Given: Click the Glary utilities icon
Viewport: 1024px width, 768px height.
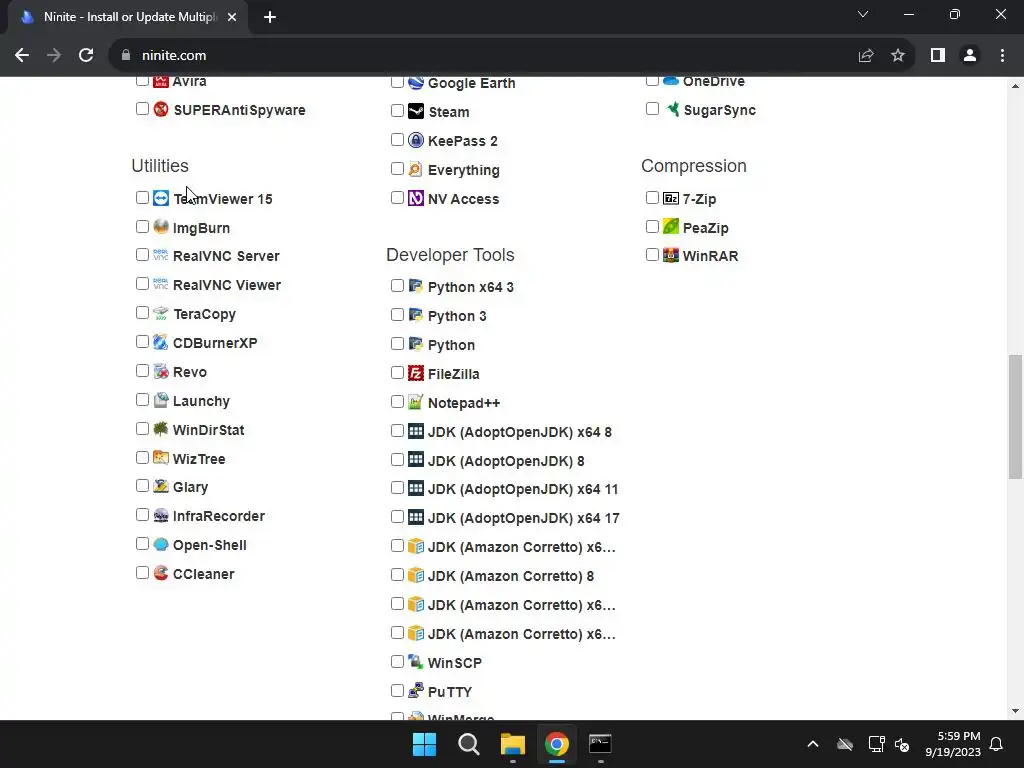Looking at the screenshot, I should click(x=161, y=486).
